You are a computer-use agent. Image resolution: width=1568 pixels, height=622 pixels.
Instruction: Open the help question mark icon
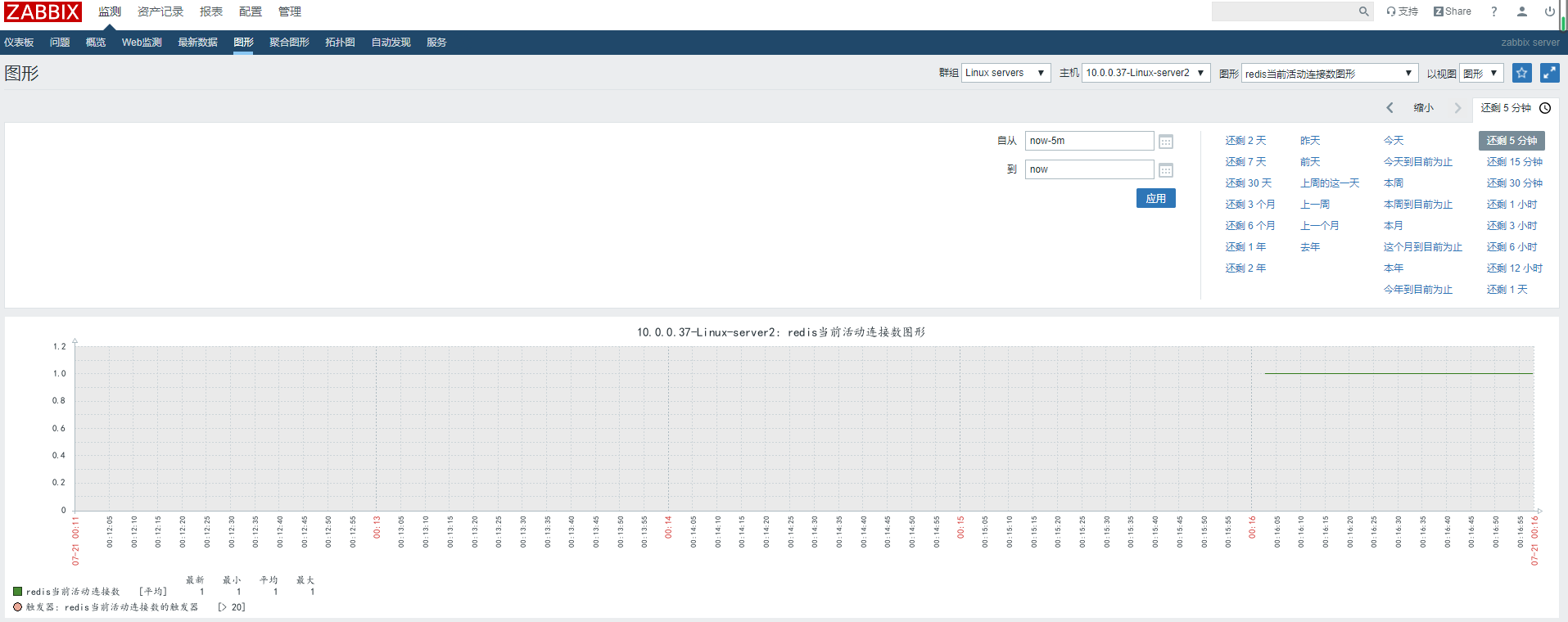(1494, 11)
